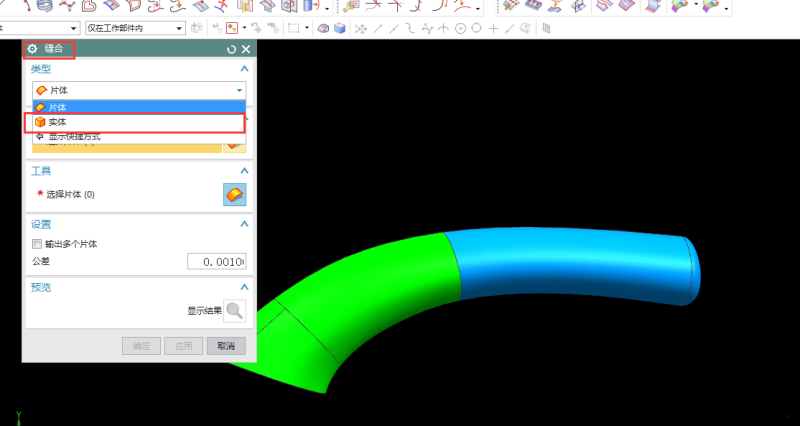Click the helix spring curve icon in the top toolbar

45,6
